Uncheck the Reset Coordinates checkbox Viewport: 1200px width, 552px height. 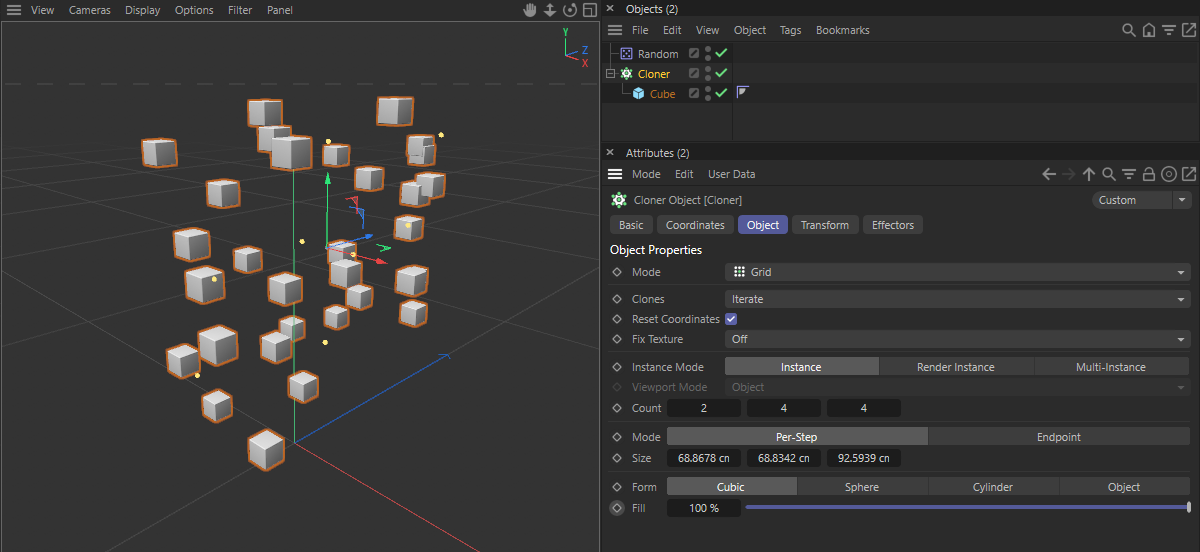[731, 319]
